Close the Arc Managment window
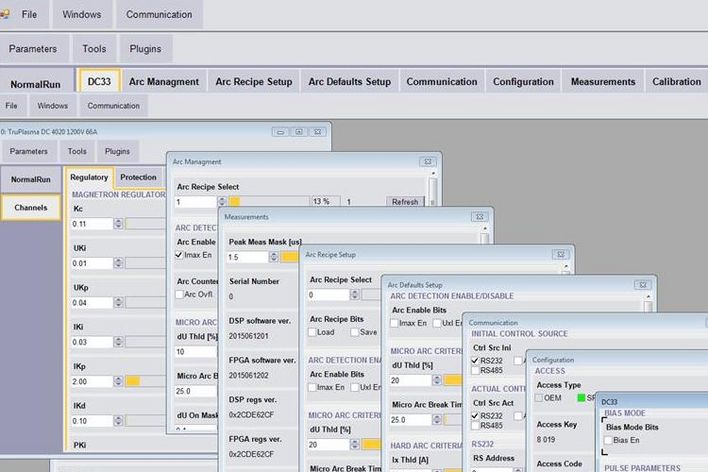This screenshot has height=472, width=708. 427,160
